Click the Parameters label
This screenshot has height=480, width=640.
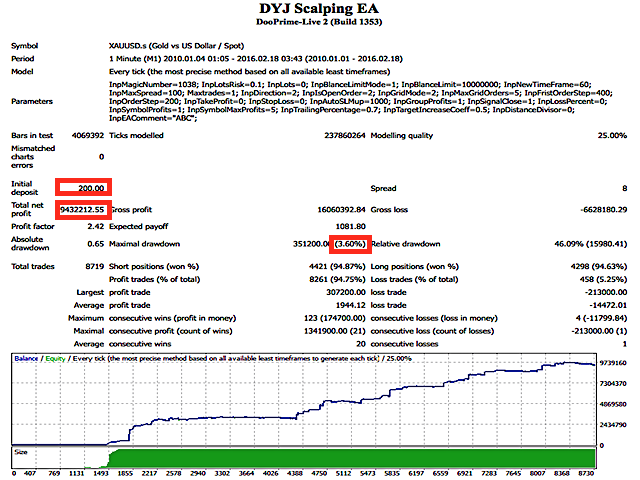click(32, 101)
